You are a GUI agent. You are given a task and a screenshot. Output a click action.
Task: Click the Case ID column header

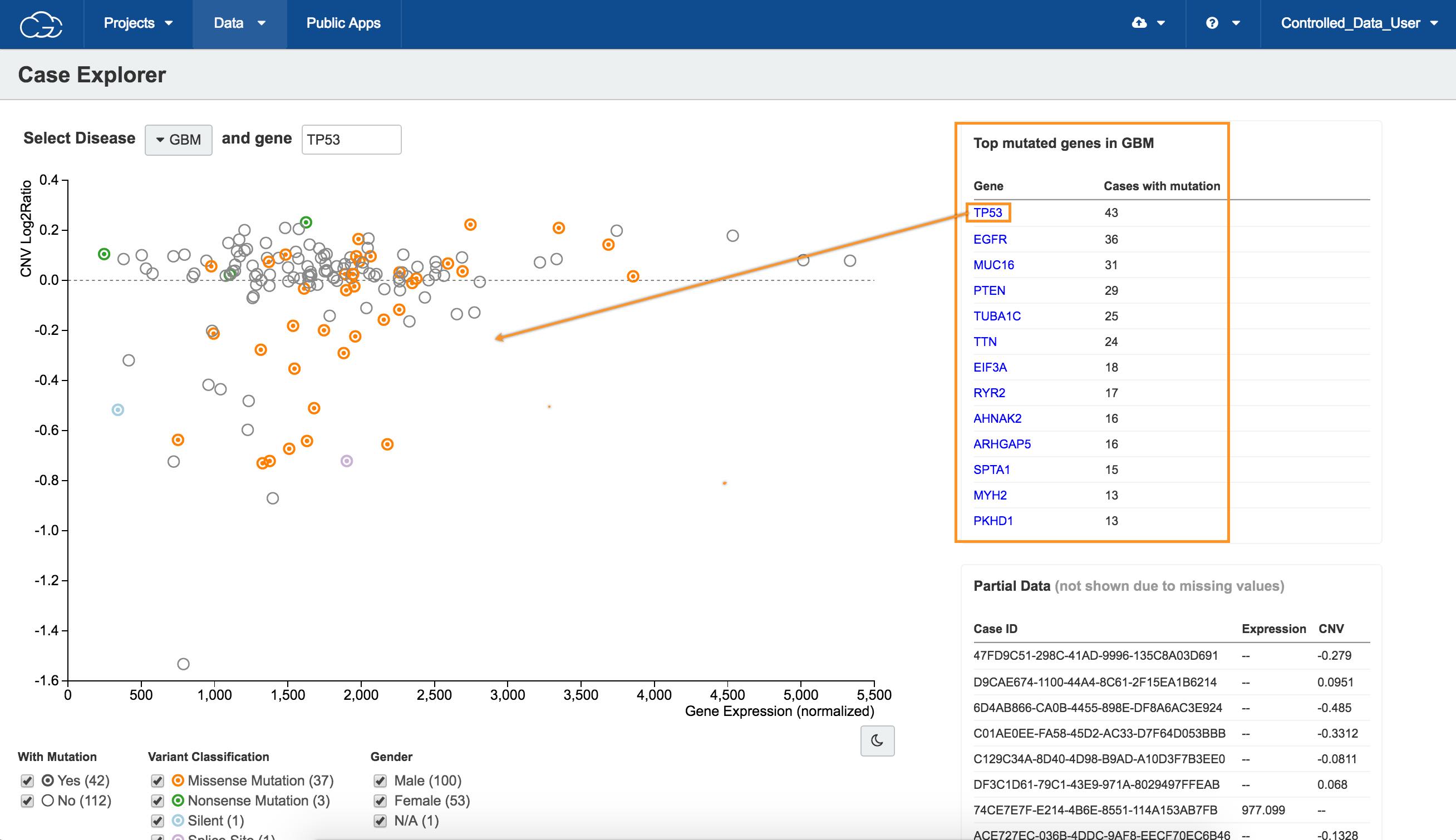tap(995, 629)
